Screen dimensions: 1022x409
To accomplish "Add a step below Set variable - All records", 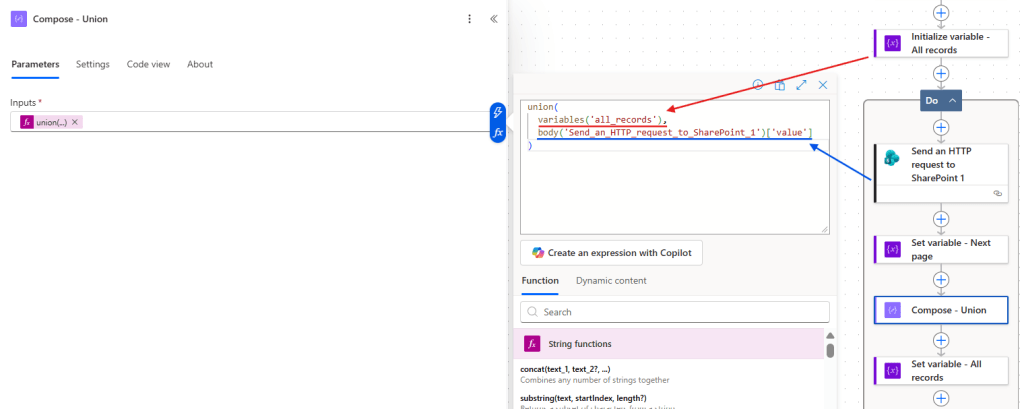I will tap(941, 398).
